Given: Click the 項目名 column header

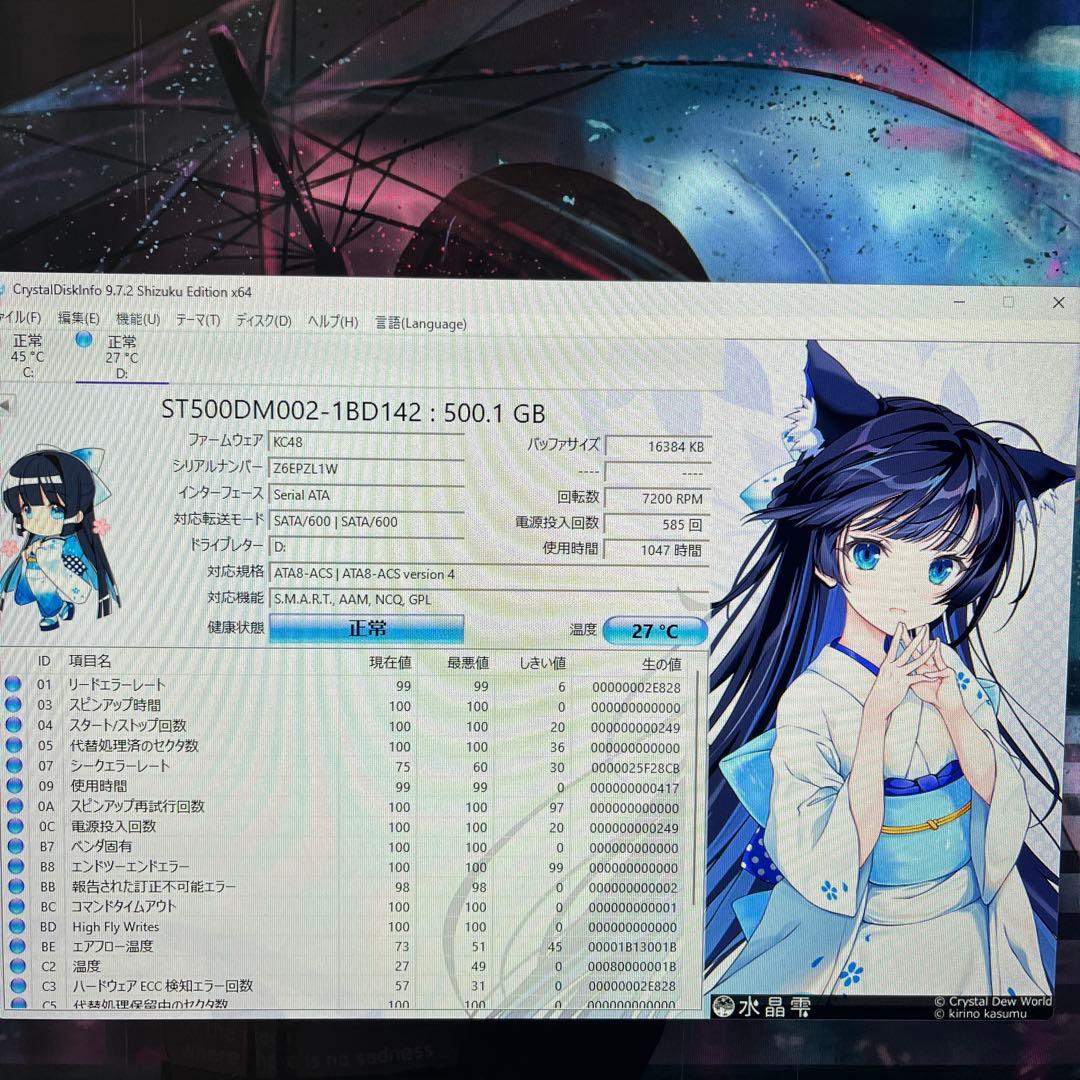Looking at the screenshot, I should click(90, 661).
